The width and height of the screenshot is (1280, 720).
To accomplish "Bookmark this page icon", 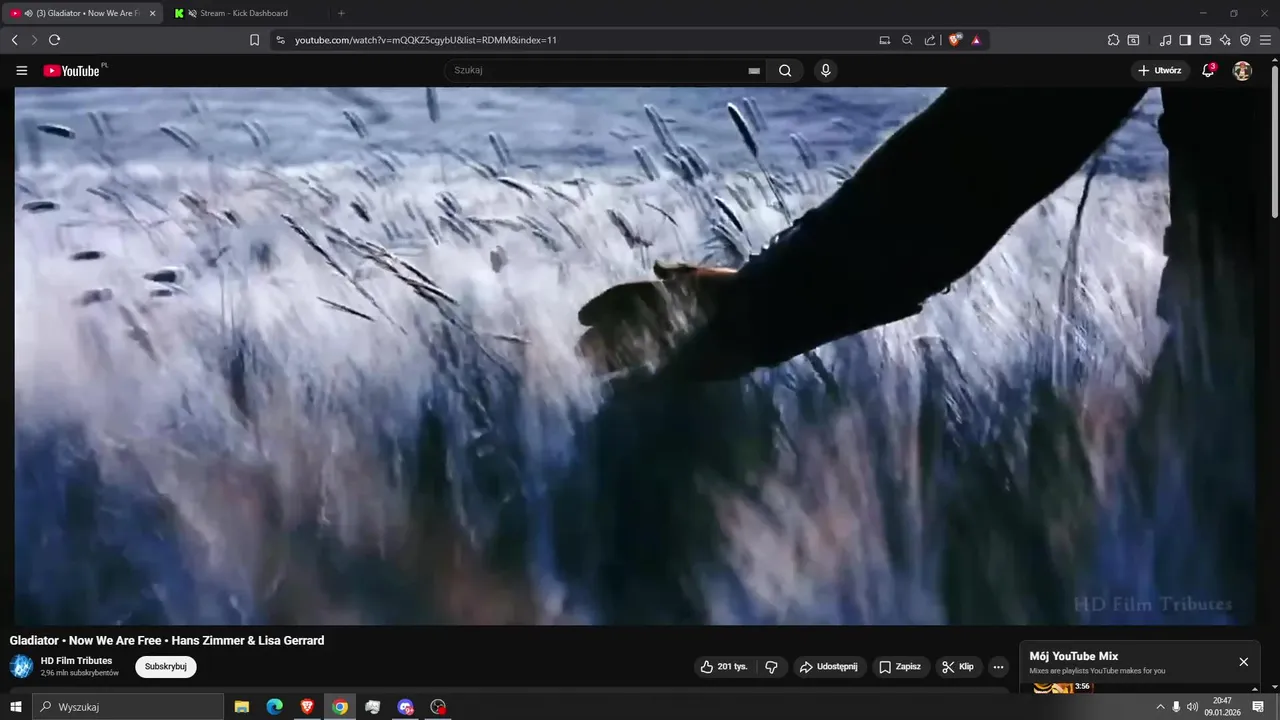I will click(254, 40).
